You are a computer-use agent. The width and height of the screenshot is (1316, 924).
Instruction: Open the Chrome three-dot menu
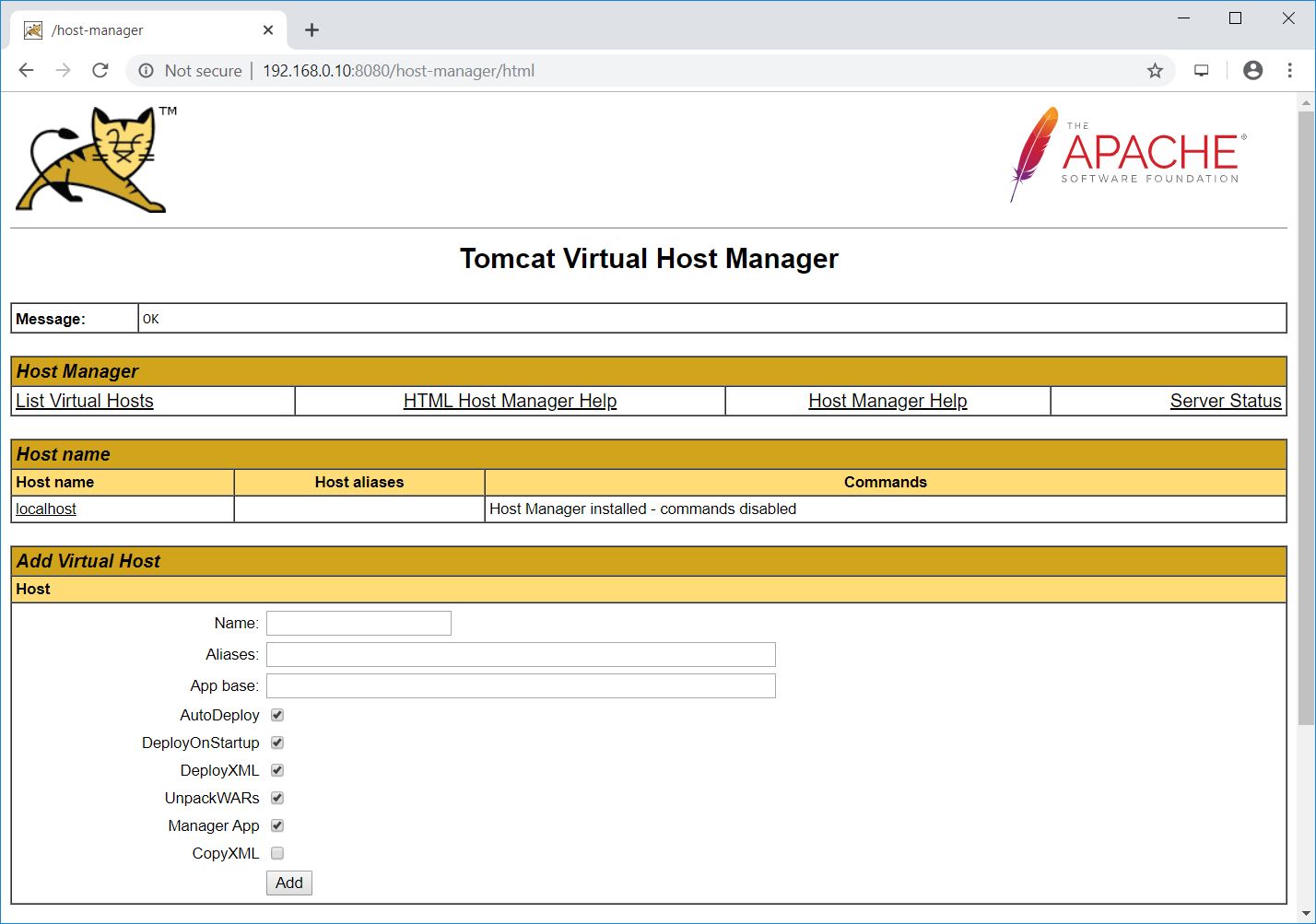tap(1289, 70)
